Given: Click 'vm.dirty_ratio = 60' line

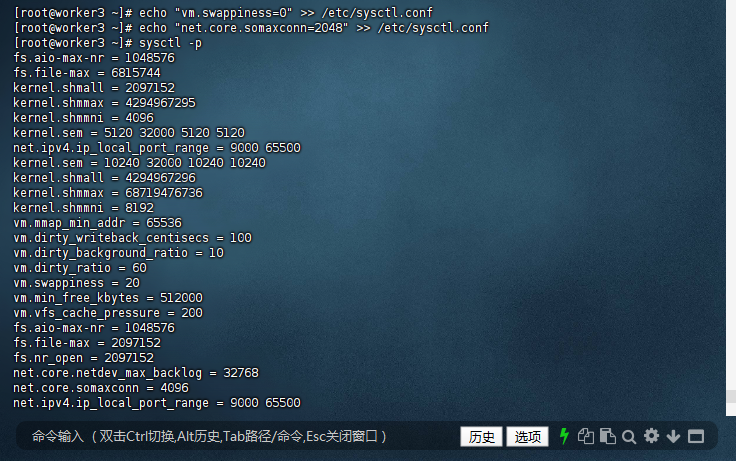Looking at the screenshot, I should [x=80, y=269].
